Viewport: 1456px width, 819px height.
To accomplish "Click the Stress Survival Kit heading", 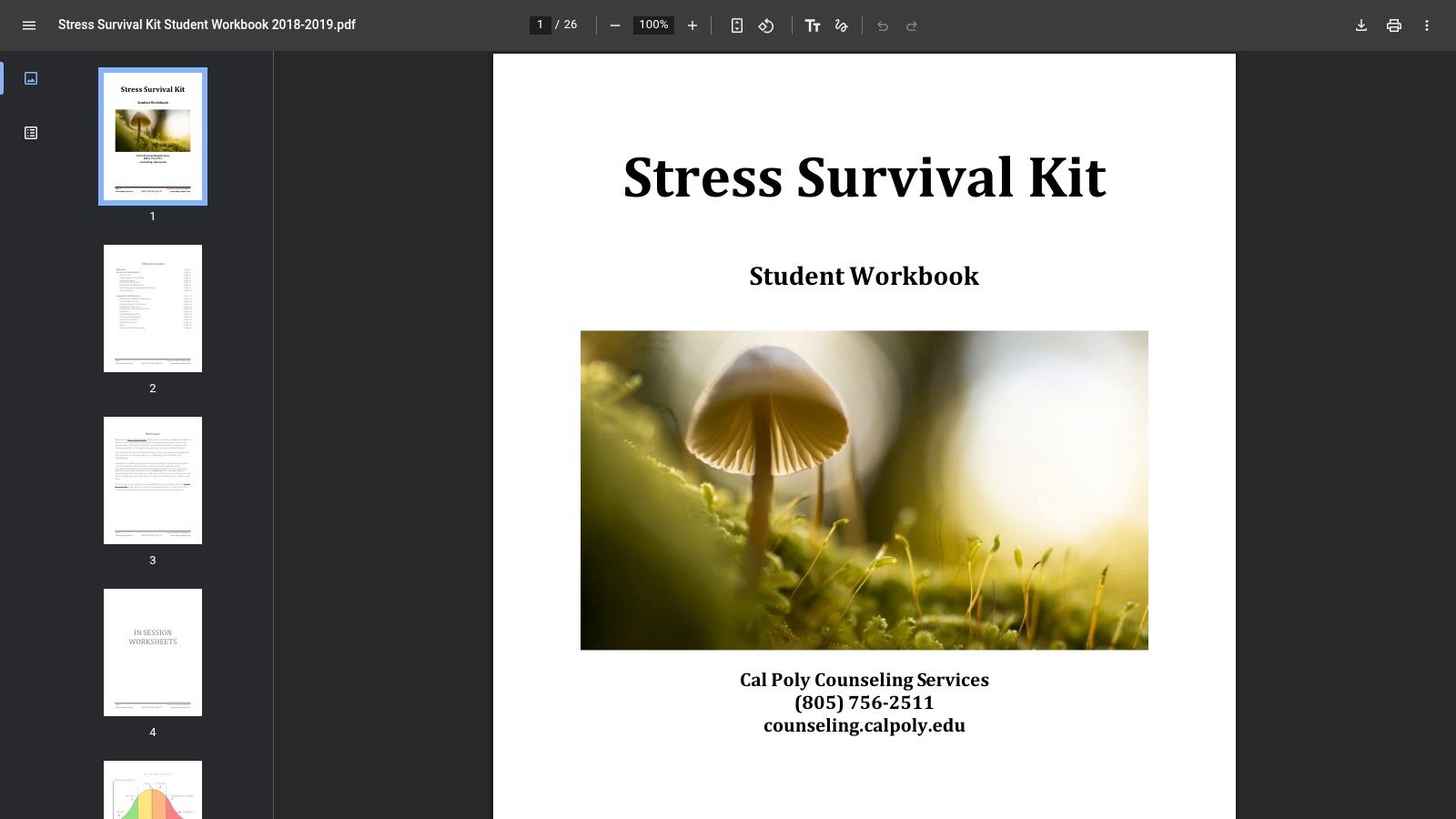I will (864, 177).
